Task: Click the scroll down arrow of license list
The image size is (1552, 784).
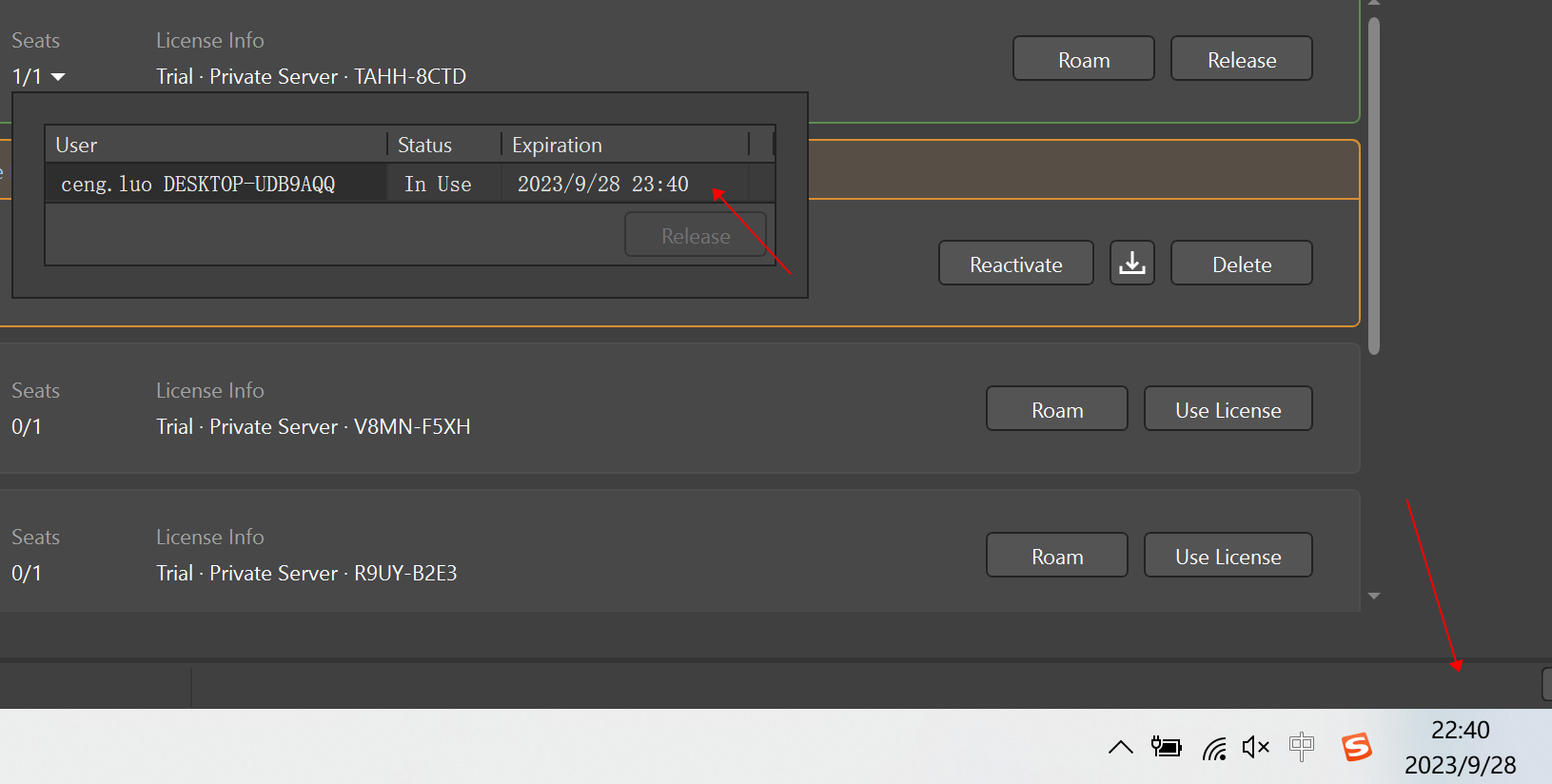Action: pyautogui.click(x=1373, y=596)
